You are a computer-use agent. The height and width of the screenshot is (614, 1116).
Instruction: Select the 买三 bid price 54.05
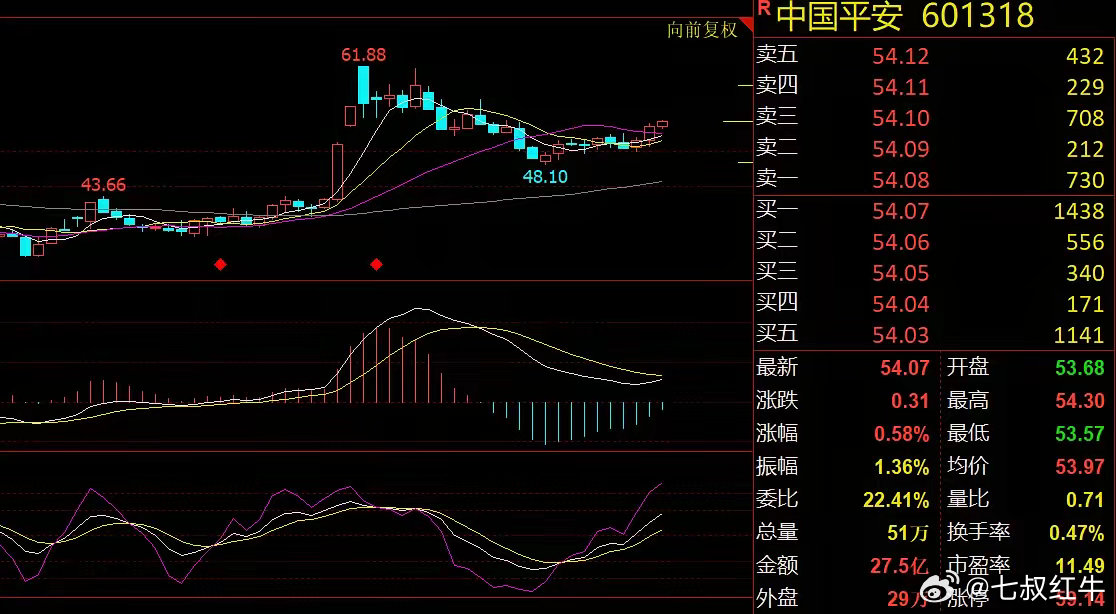(x=901, y=273)
